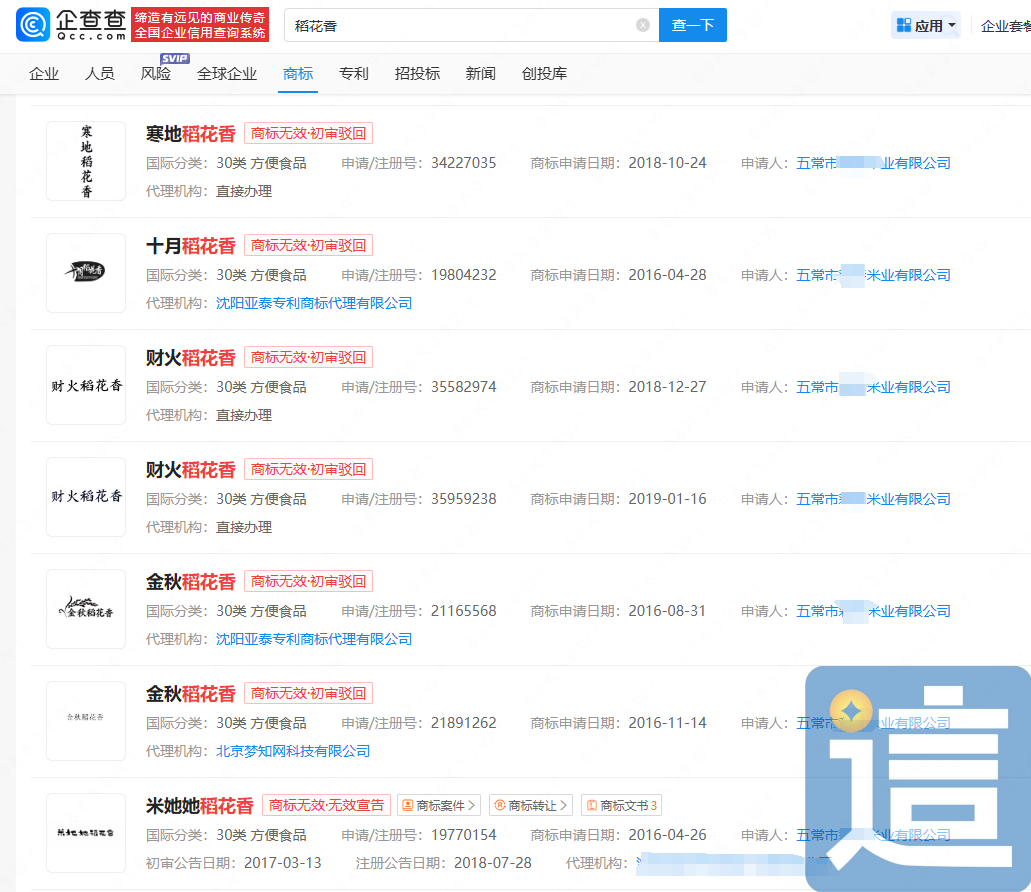Image resolution: width=1031 pixels, height=892 pixels.
Task: Open applicant link for application 21165568
Action: pos(873,611)
